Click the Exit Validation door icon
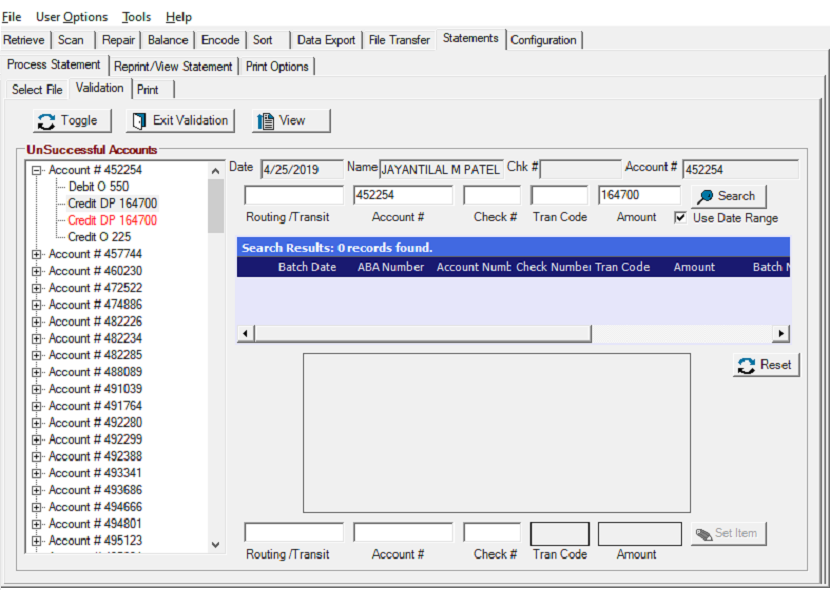Image resolution: width=830 pixels, height=590 pixels. coord(139,121)
